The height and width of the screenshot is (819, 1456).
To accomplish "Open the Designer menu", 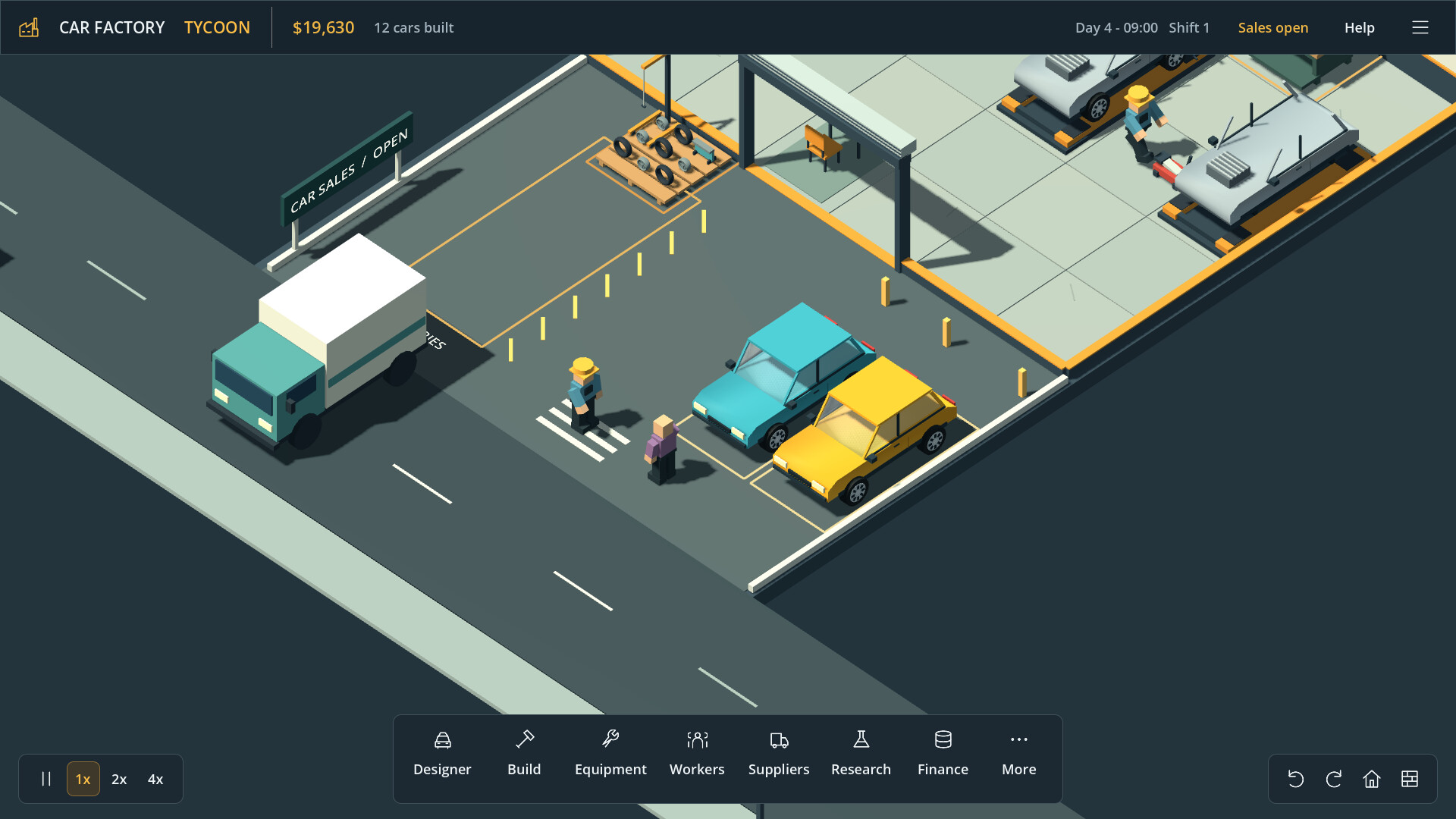I will [x=442, y=755].
